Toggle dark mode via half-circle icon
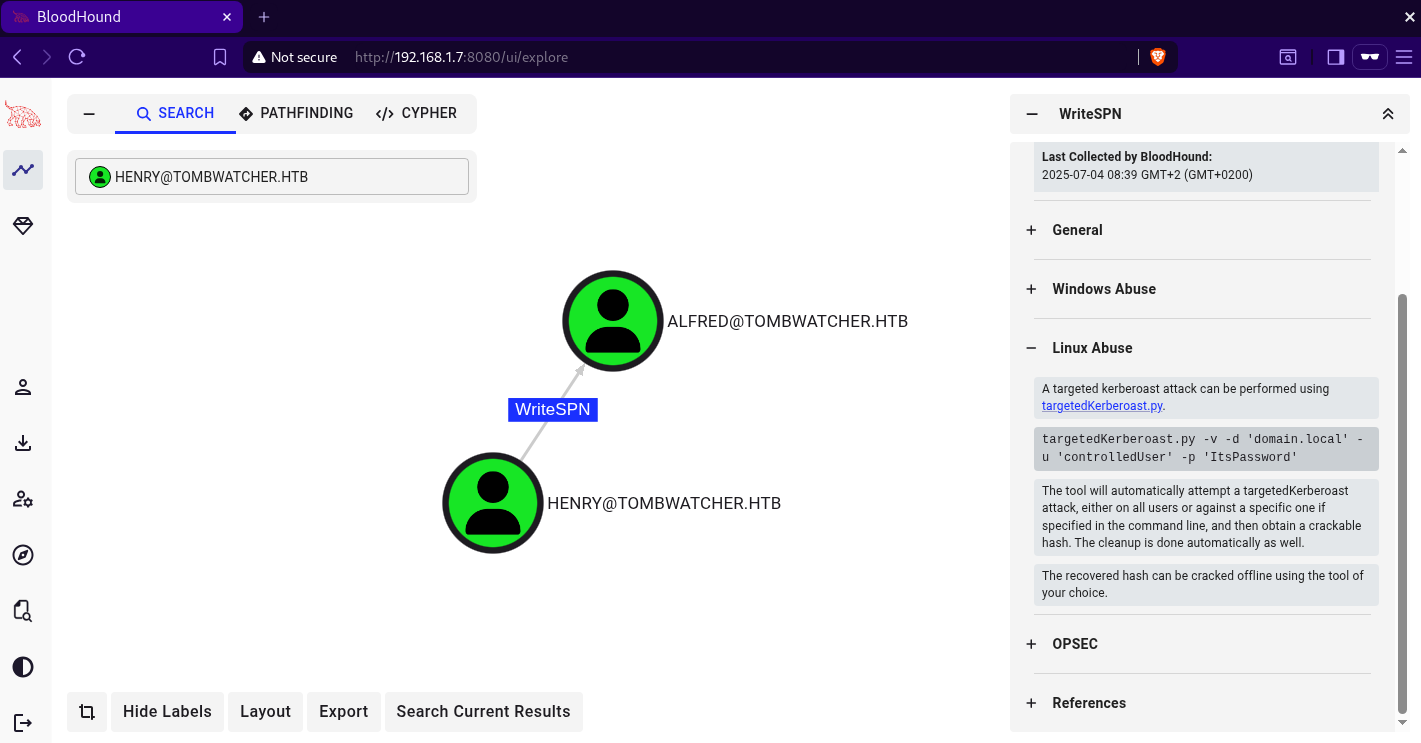This screenshot has width=1421, height=743. click(23, 667)
